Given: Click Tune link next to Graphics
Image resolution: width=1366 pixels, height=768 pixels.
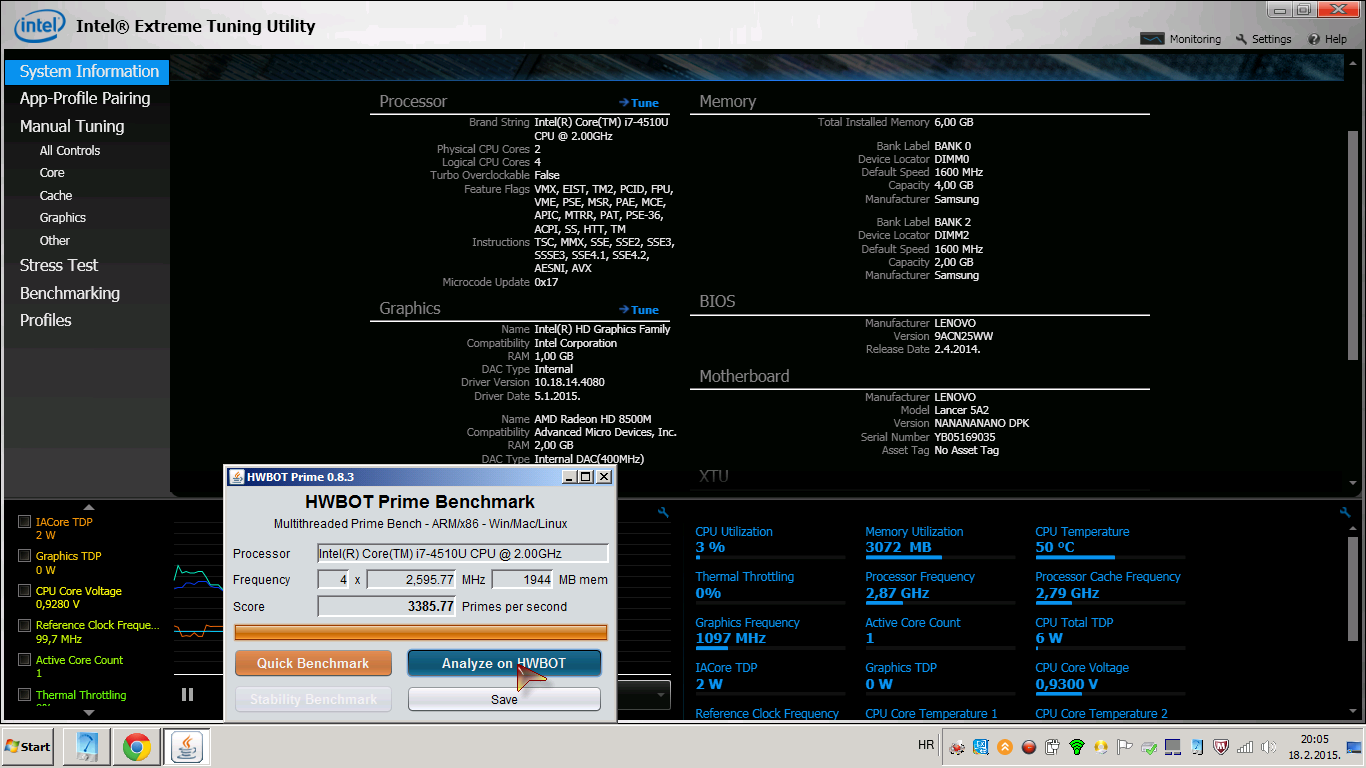Looking at the screenshot, I should coord(639,310).
